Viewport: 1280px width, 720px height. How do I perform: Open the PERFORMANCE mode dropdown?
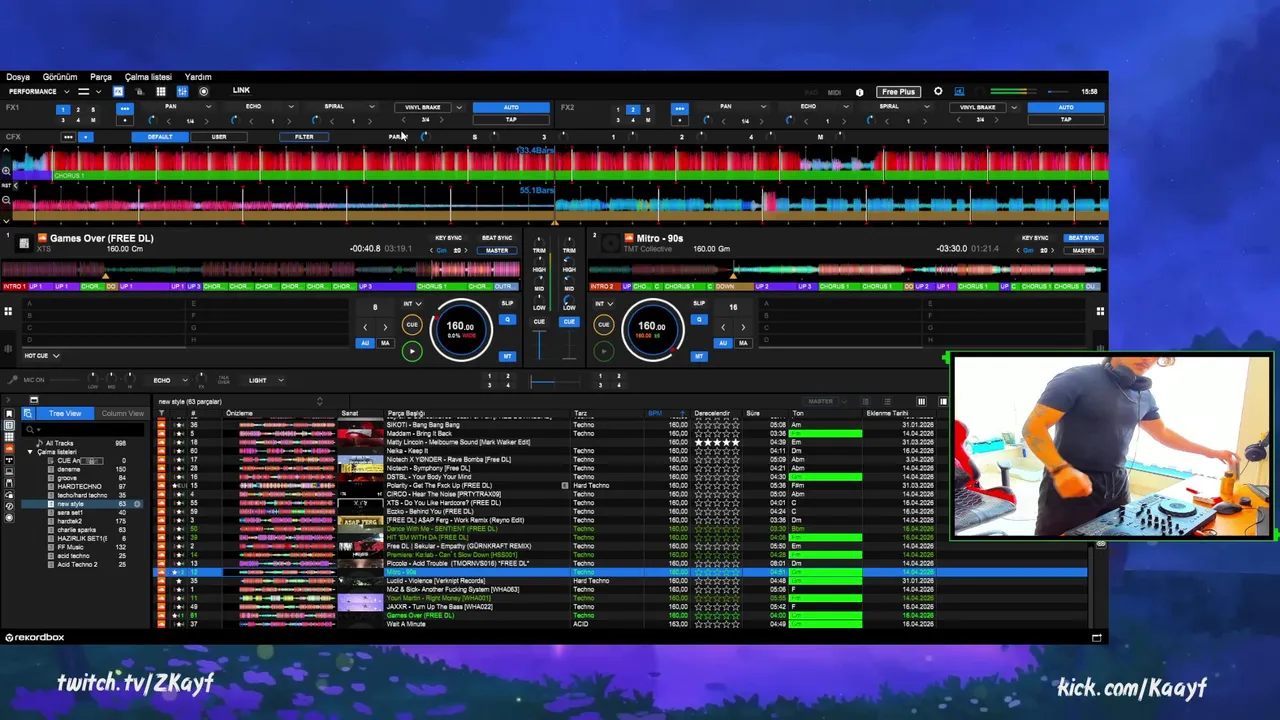pos(38,92)
